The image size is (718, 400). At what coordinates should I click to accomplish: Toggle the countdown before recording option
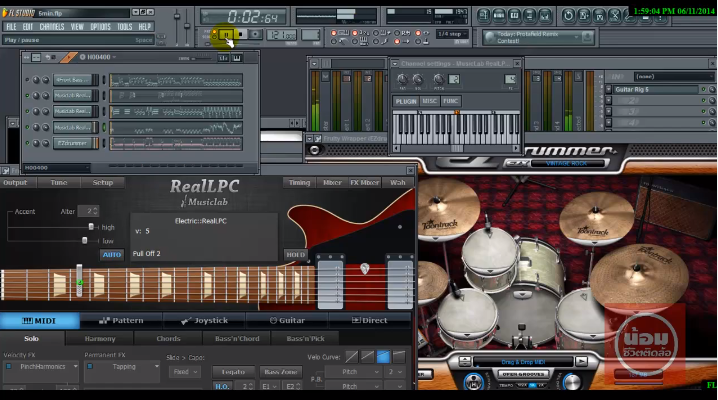[x=354, y=33]
